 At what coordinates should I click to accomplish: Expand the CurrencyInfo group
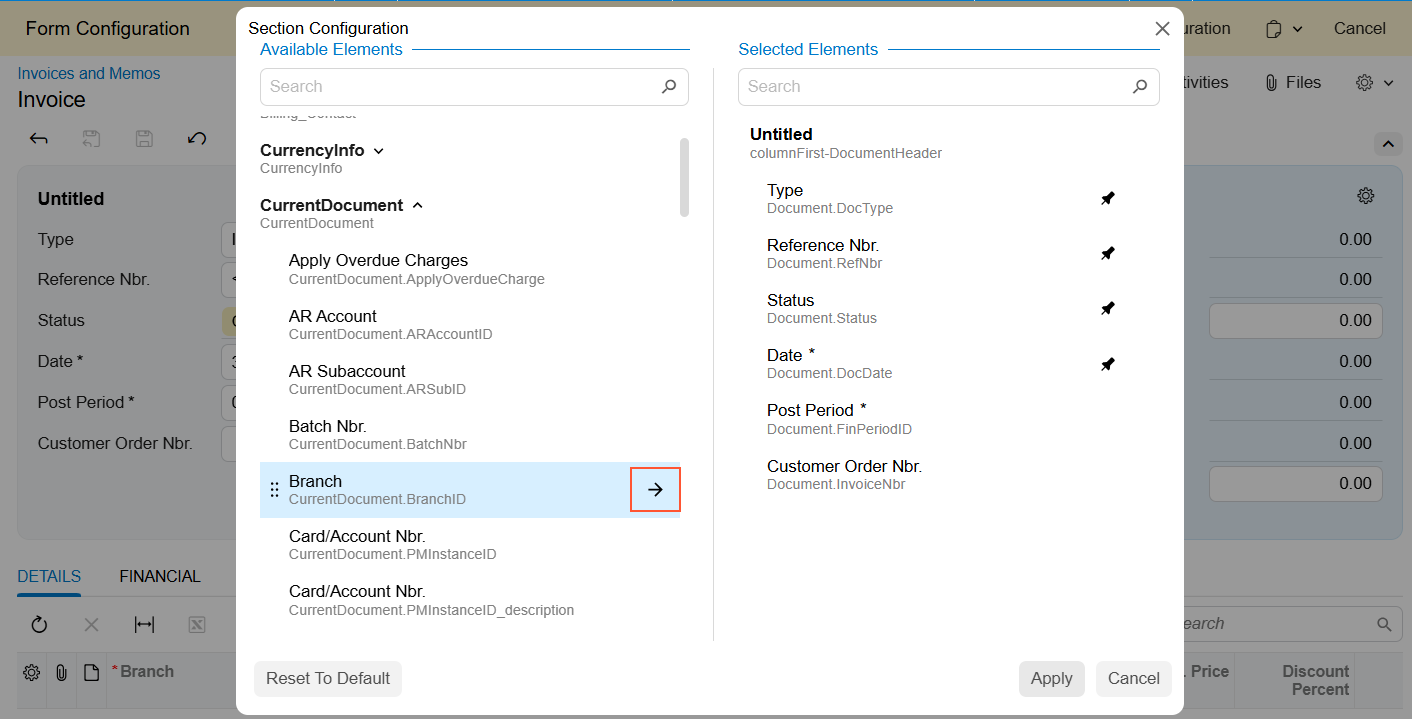point(378,151)
